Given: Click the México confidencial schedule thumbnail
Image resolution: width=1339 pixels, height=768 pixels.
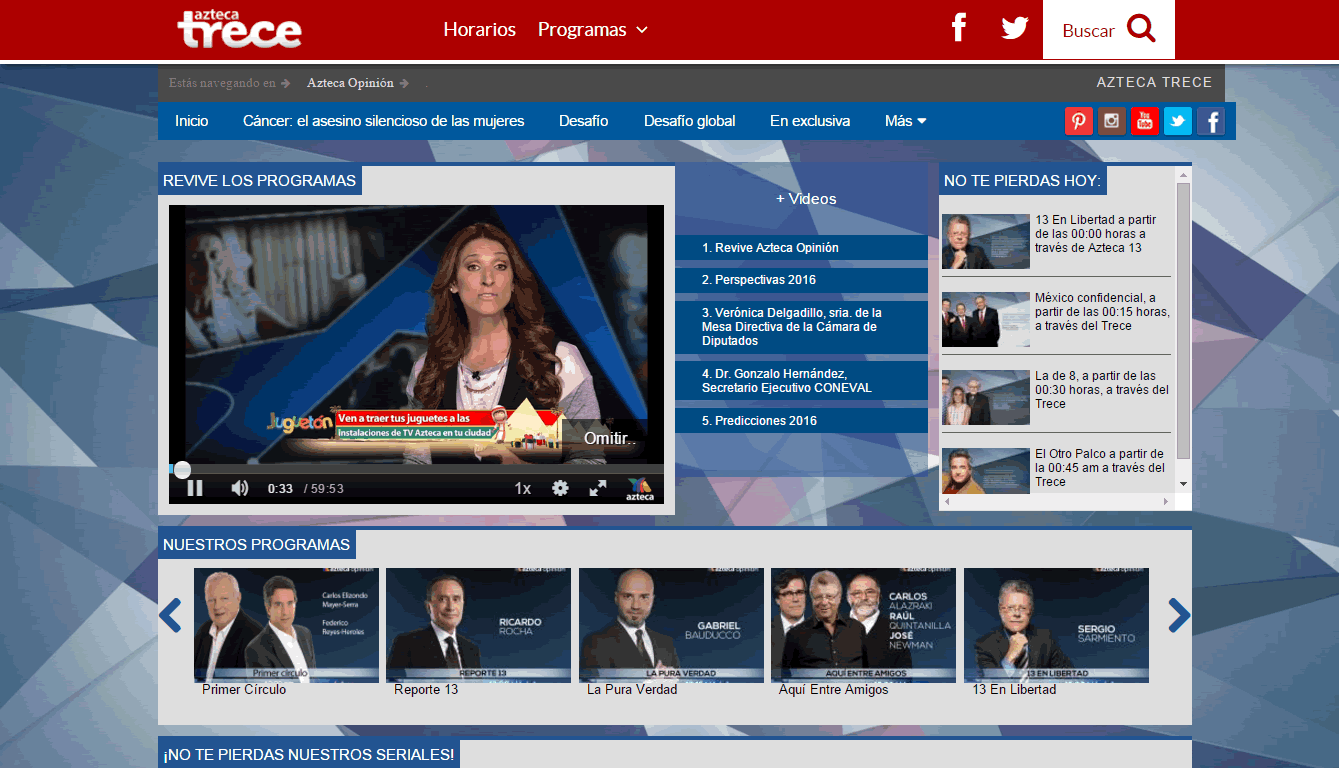Looking at the screenshot, I should 986,319.
